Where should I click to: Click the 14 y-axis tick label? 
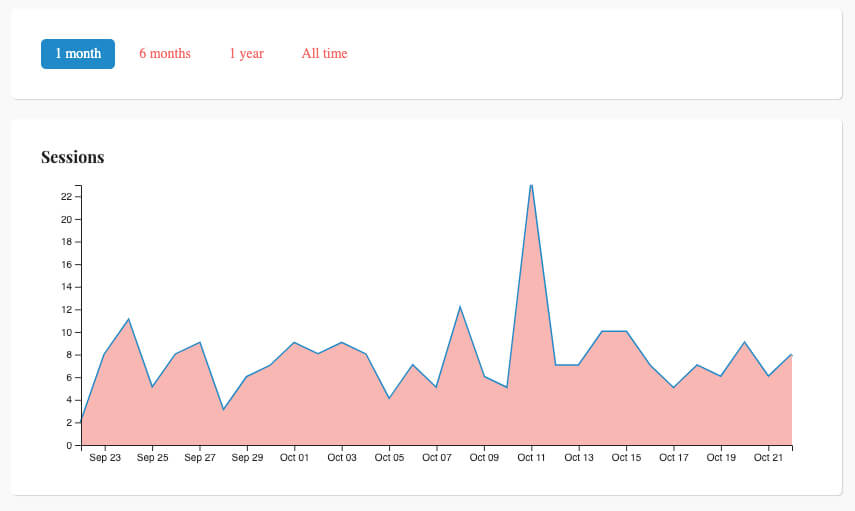click(67, 287)
